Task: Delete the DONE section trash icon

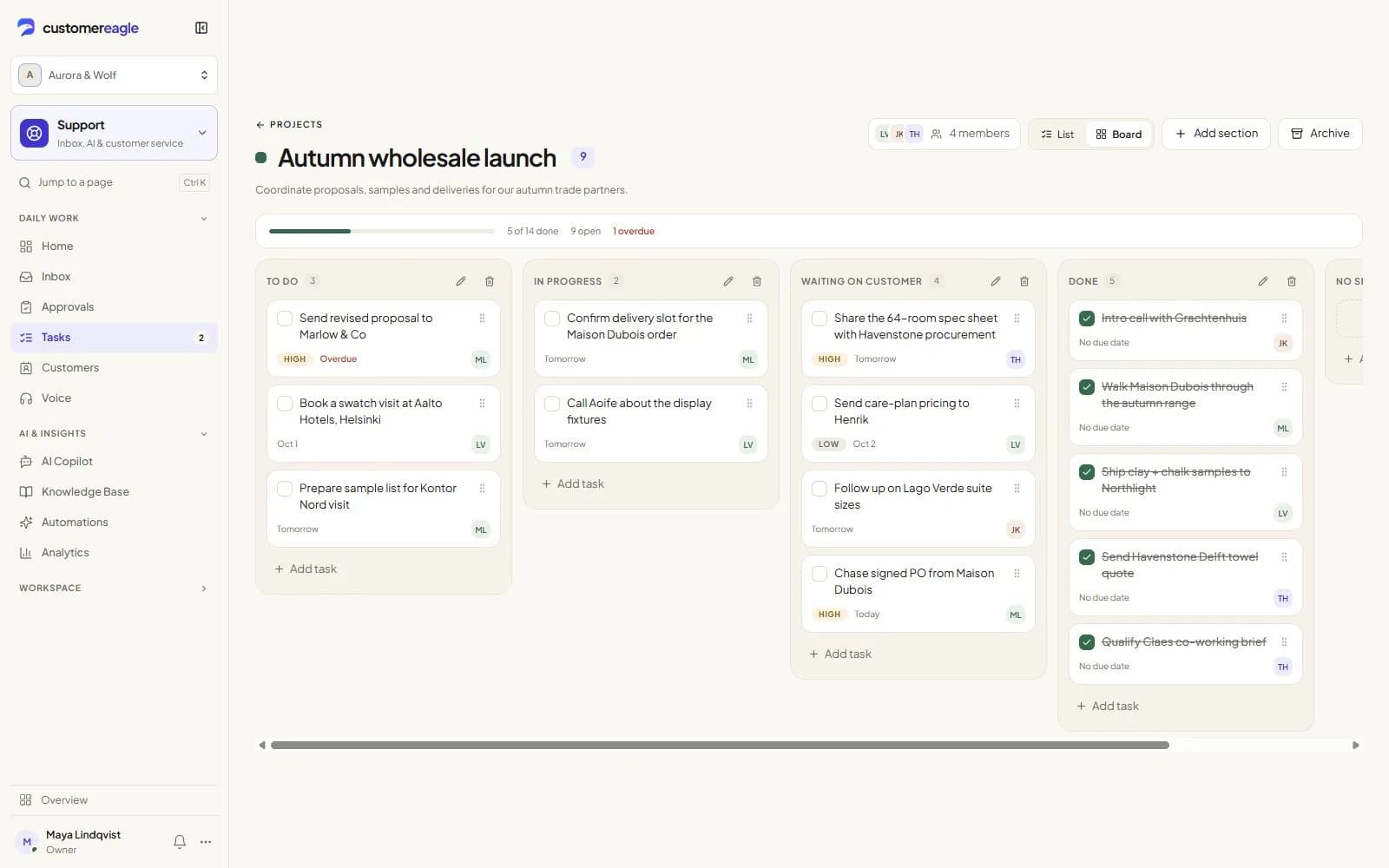Action: pos(1292,281)
